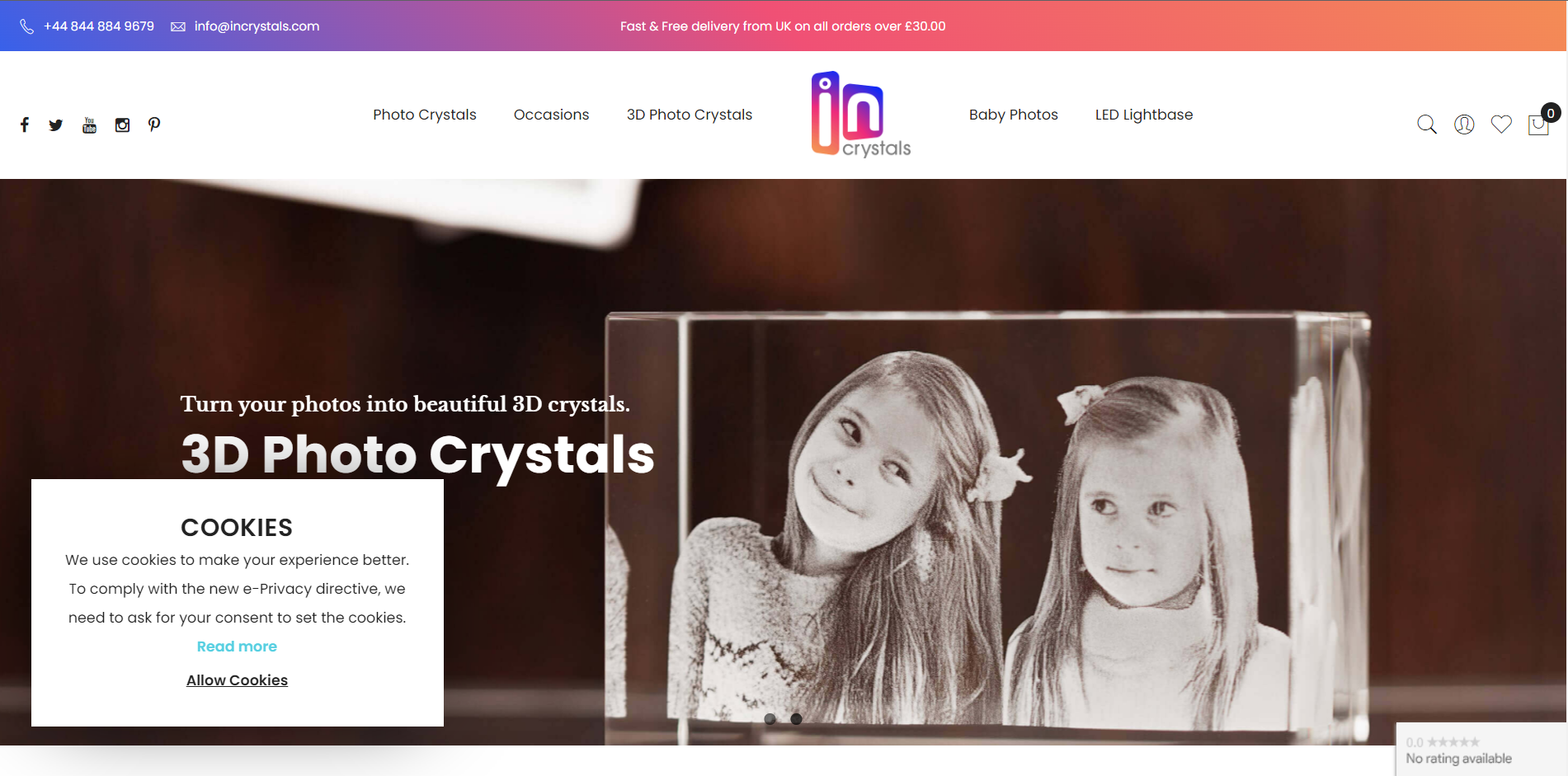Open the Instagram social icon
This screenshot has height=776, width=1568.
point(122,125)
